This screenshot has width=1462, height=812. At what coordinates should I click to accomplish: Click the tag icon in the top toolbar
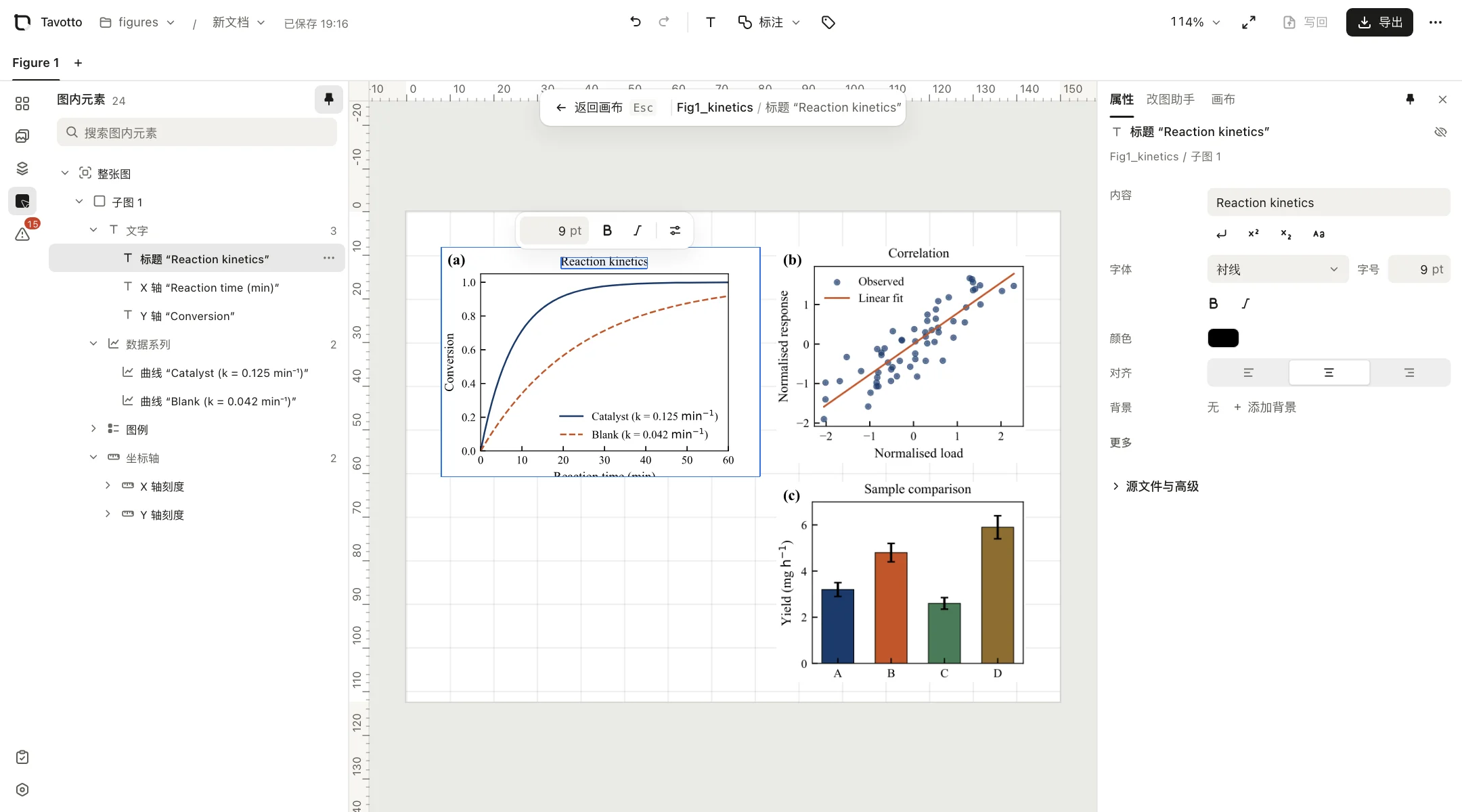[828, 22]
